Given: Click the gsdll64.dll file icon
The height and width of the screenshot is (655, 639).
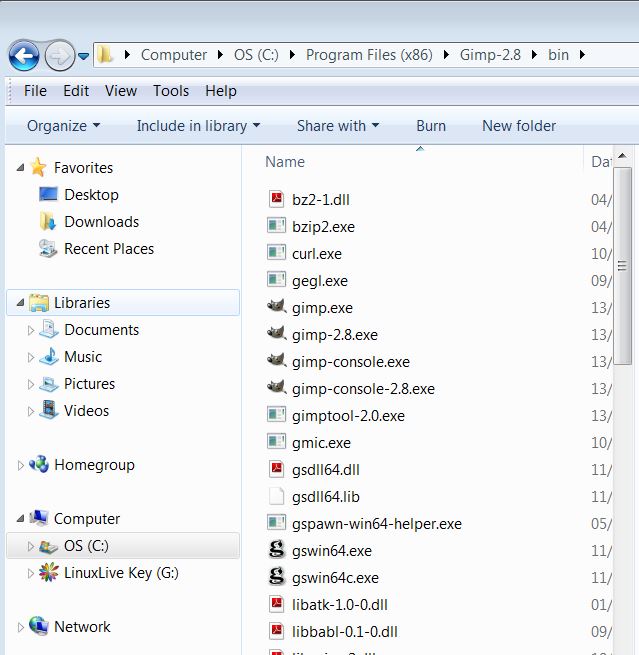Looking at the screenshot, I should point(276,469).
